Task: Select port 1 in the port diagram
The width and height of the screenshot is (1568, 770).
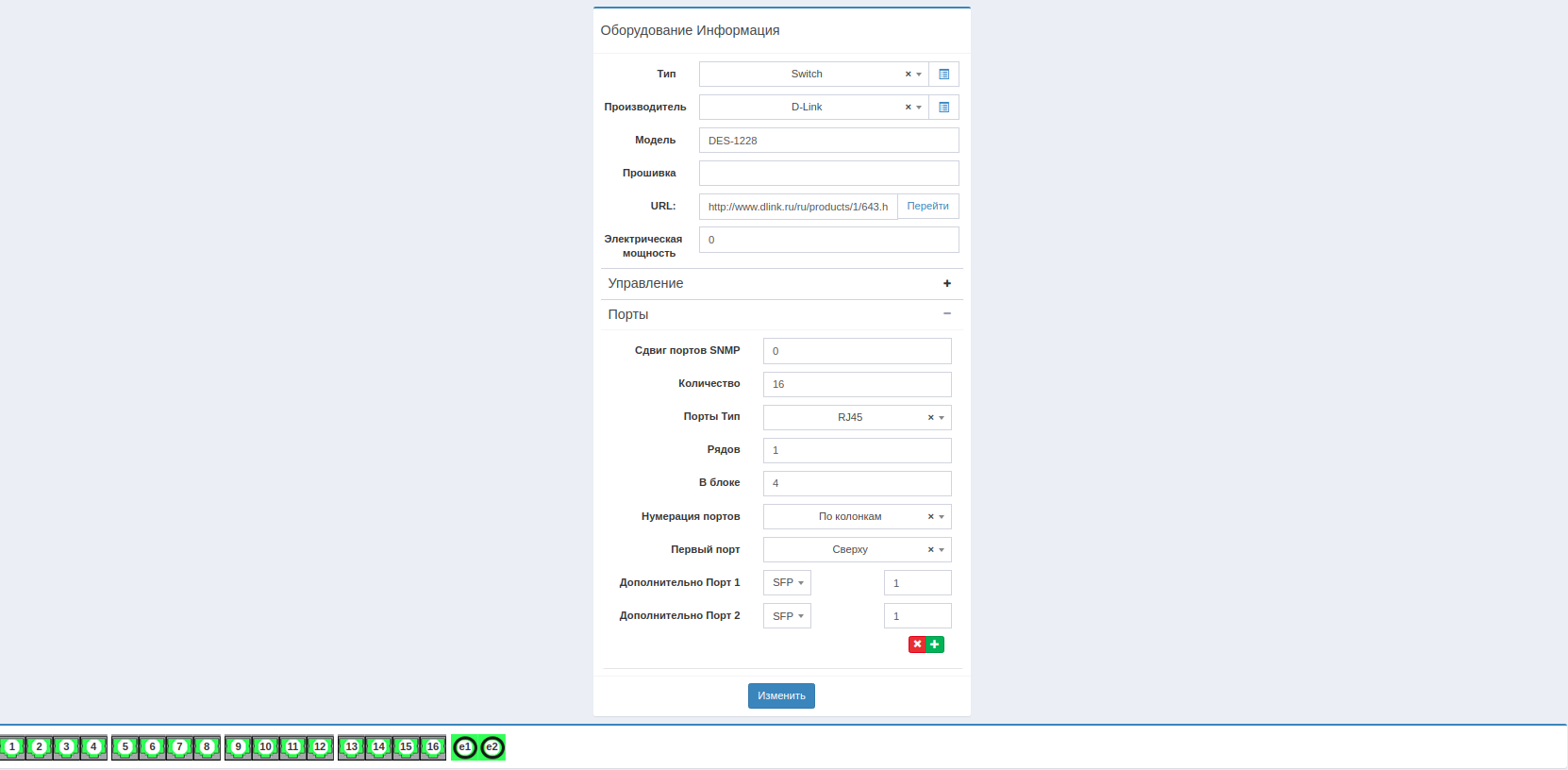Action: pos(12,747)
